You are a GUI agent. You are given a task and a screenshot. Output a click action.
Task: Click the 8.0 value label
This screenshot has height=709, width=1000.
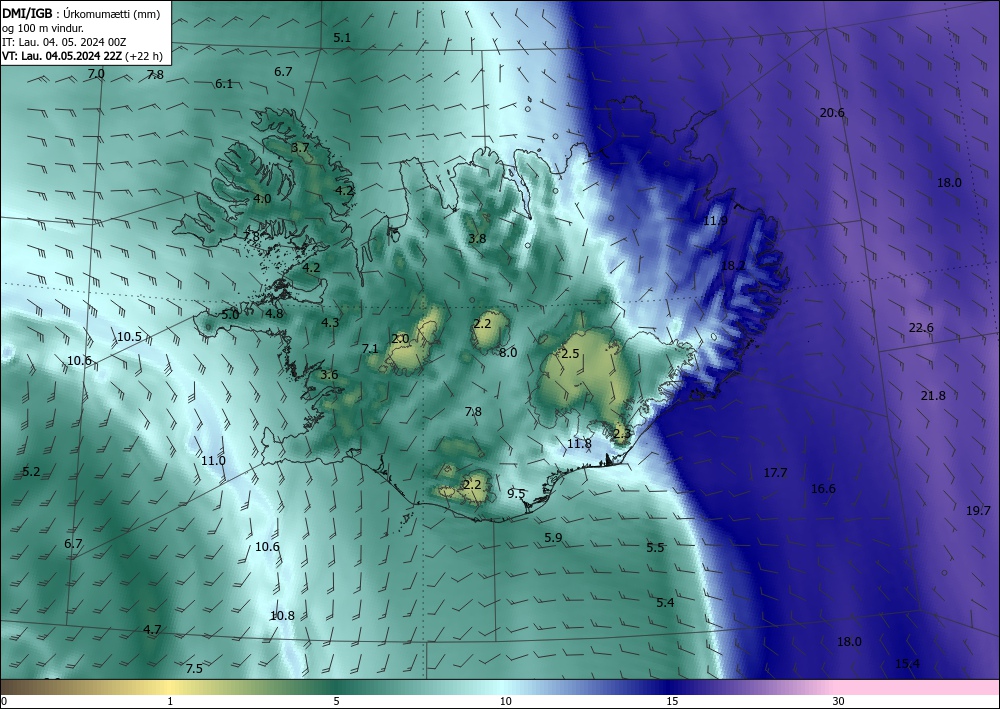(x=508, y=352)
